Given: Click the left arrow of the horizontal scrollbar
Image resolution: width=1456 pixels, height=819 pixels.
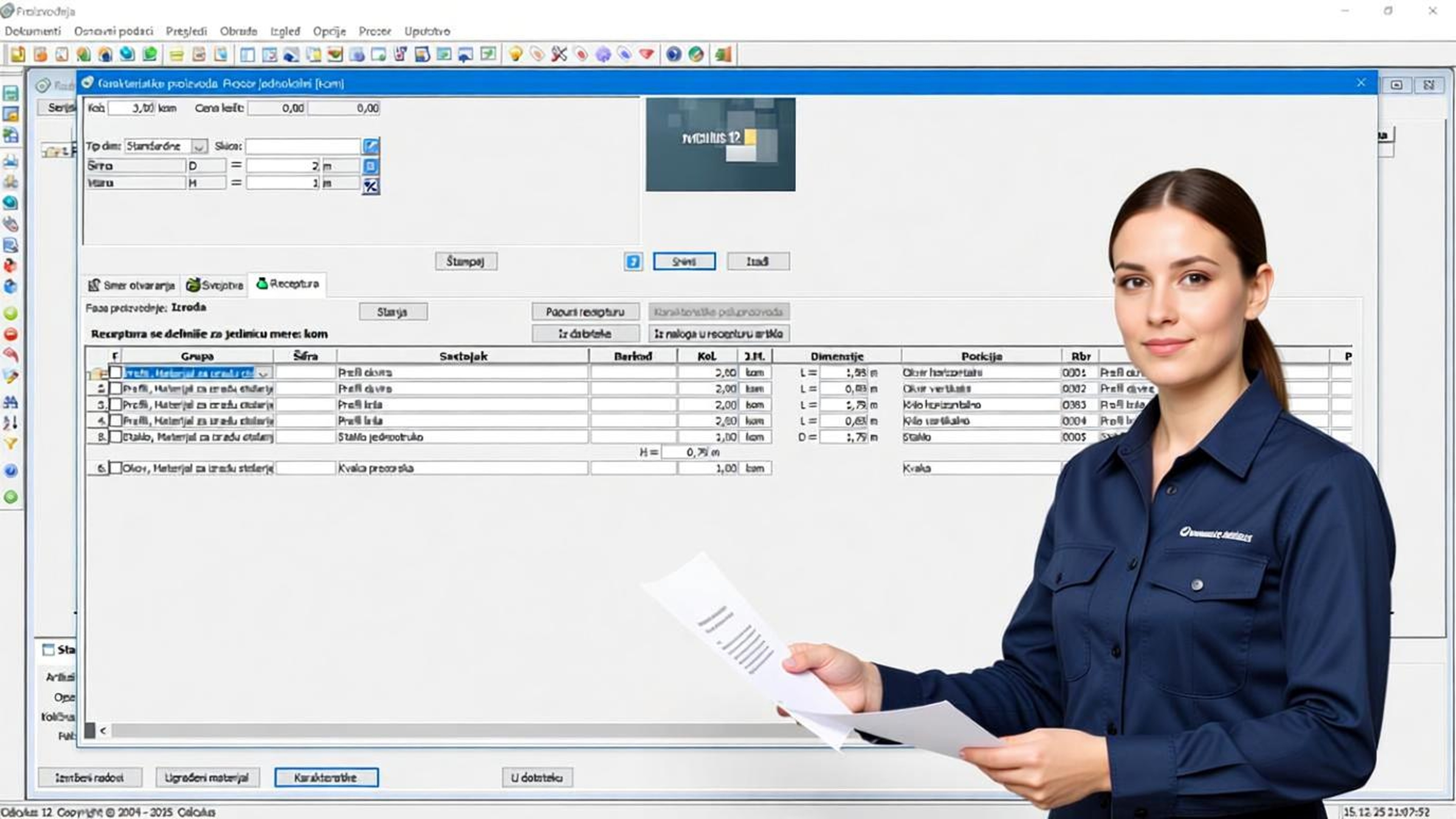Looking at the screenshot, I should 103,731.
